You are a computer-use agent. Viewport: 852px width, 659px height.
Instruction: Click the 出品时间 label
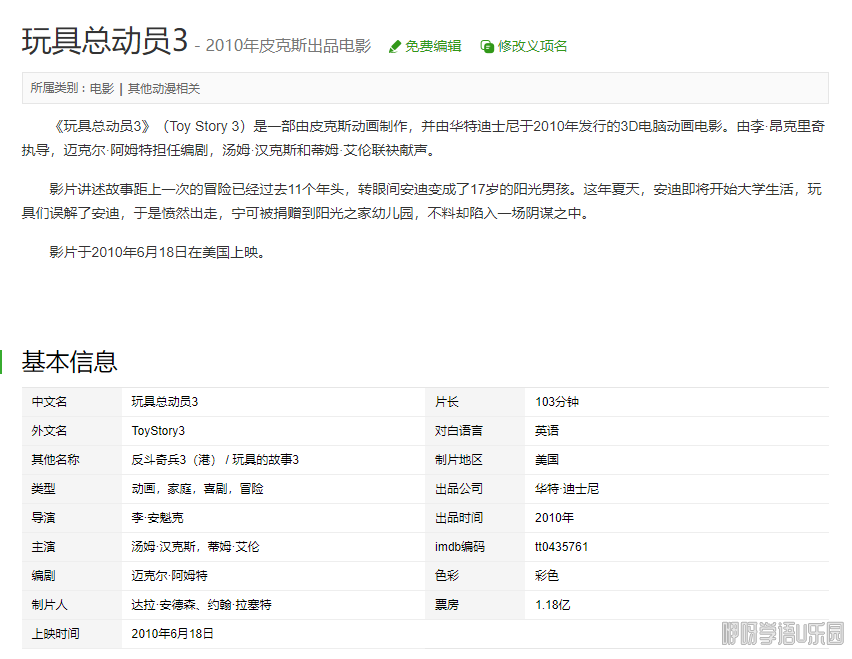(459, 518)
